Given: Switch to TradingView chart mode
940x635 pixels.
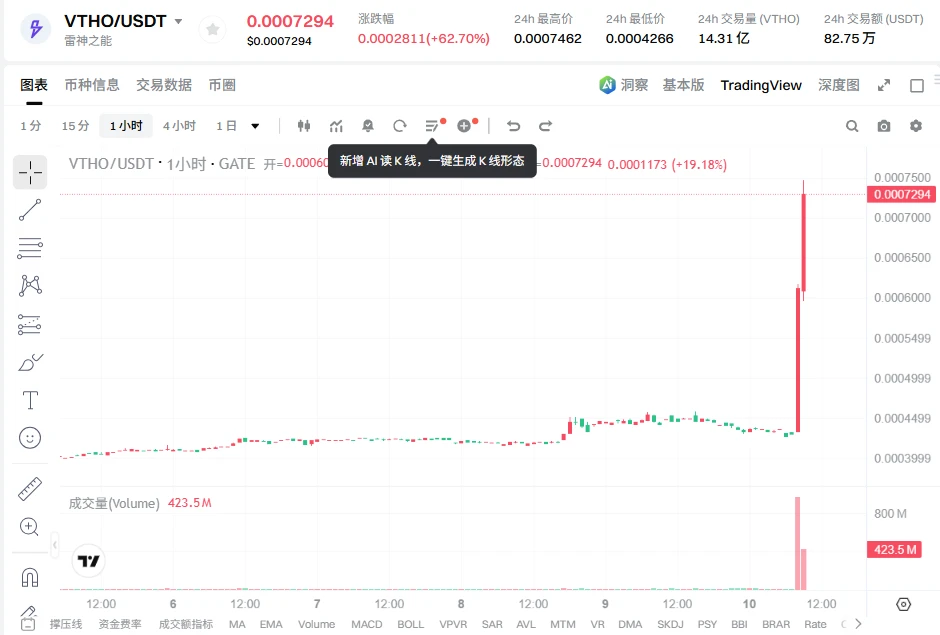Looking at the screenshot, I should point(761,85).
